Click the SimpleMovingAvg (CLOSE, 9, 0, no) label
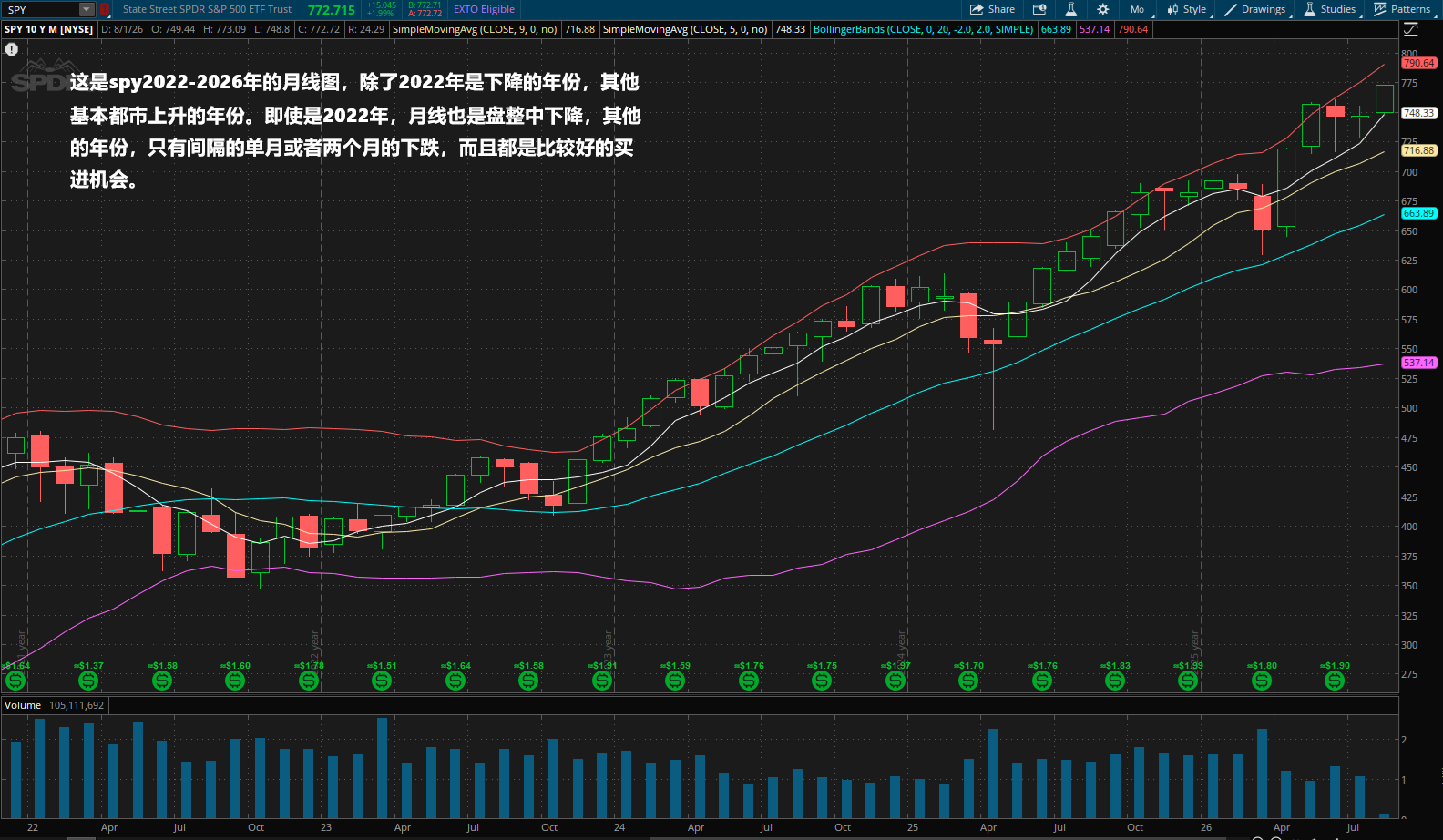Image resolution: width=1443 pixels, height=840 pixels. (475, 29)
